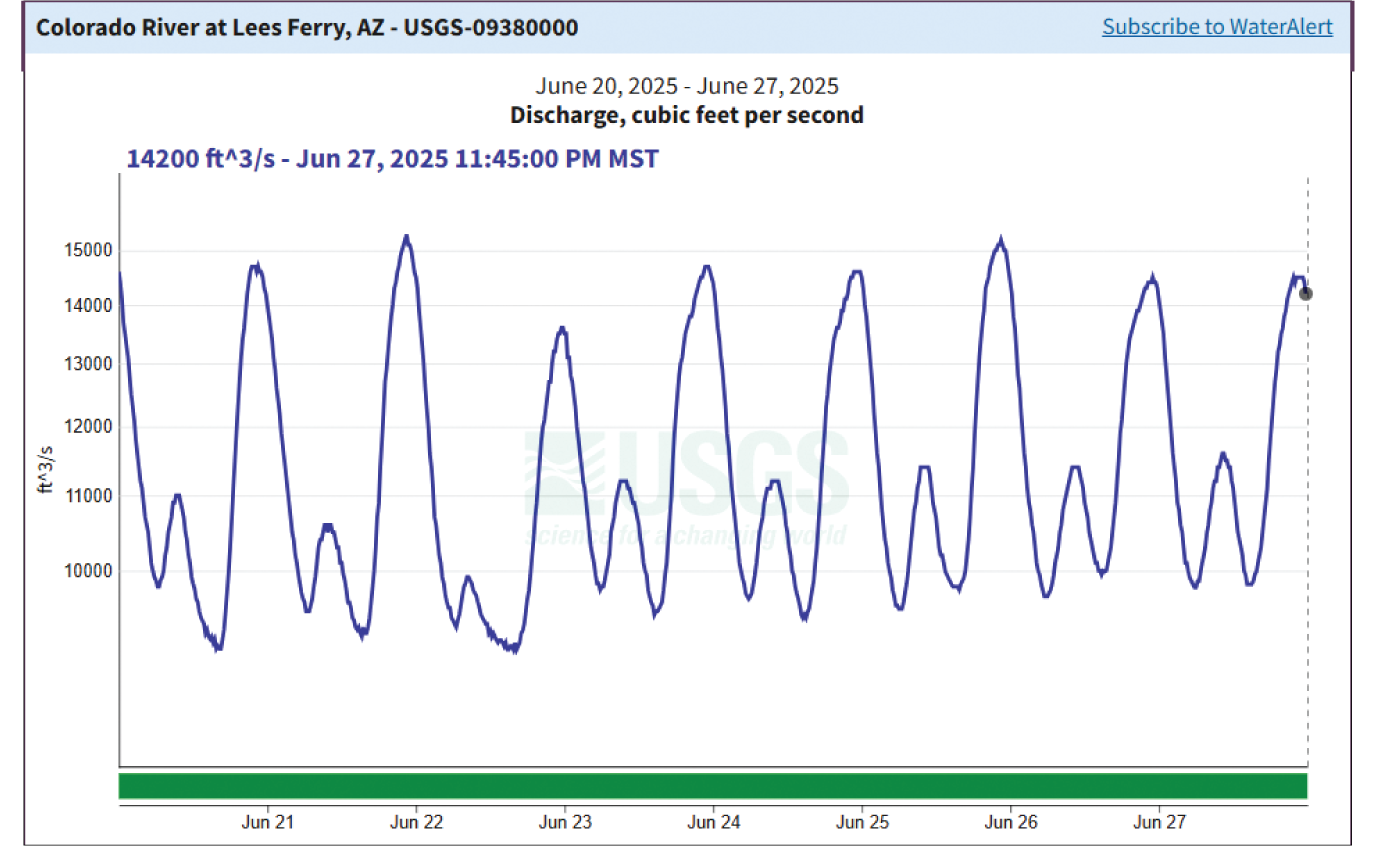Screen dimensions: 1384x846
Task: Click the 14000 y-axis label
Action: pos(86,305)
